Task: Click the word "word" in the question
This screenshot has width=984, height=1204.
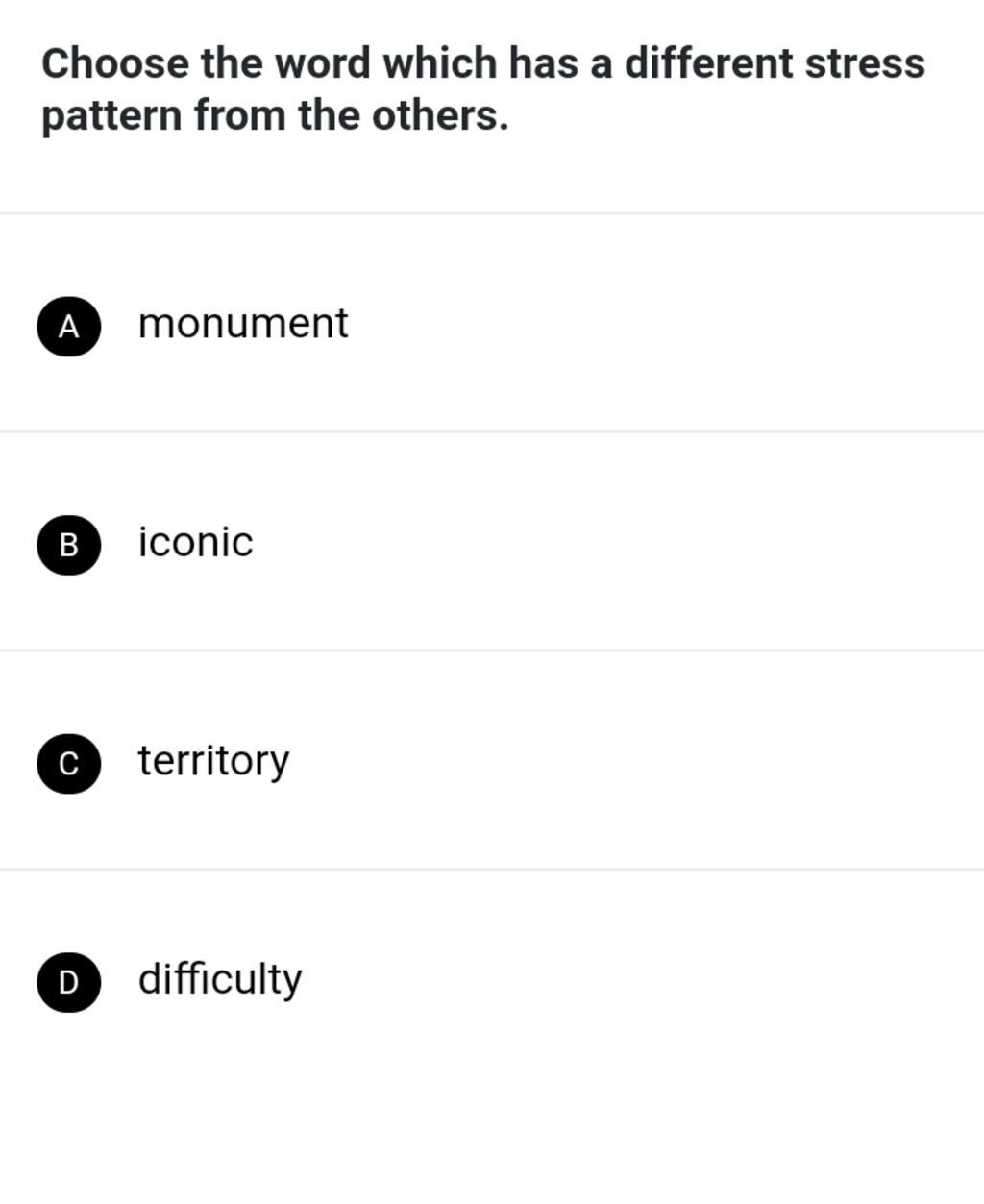Action: click(x=322, y=64)
